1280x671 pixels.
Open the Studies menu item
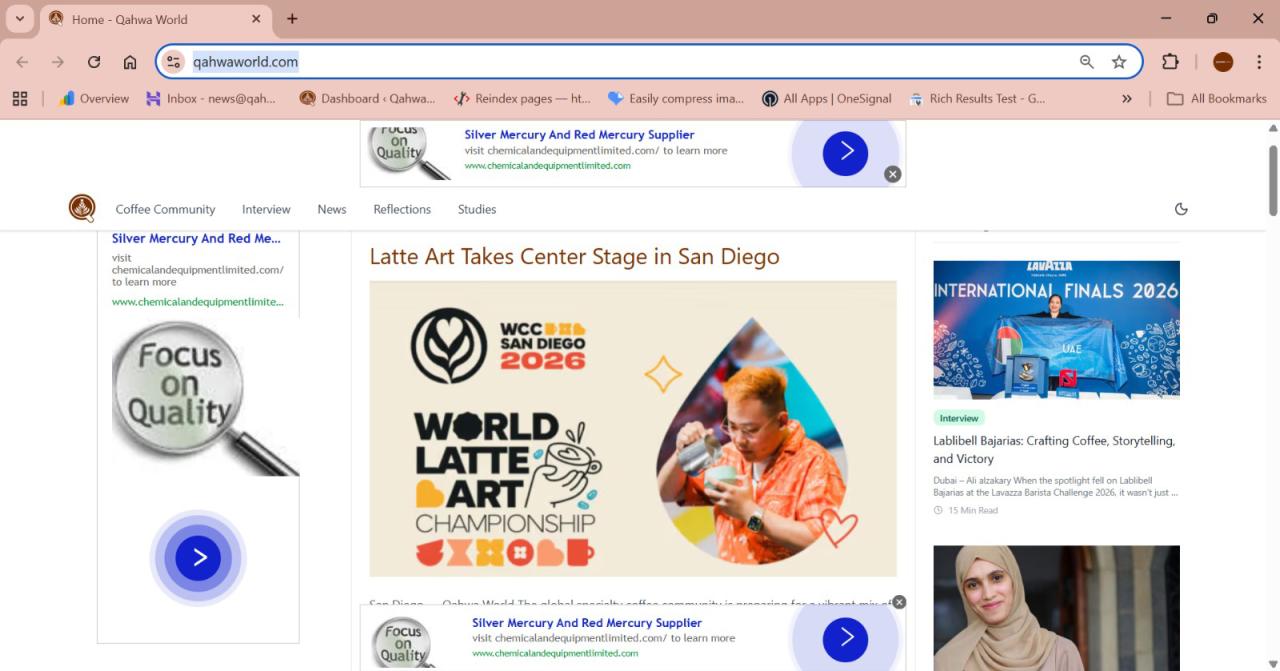point(477,209)
